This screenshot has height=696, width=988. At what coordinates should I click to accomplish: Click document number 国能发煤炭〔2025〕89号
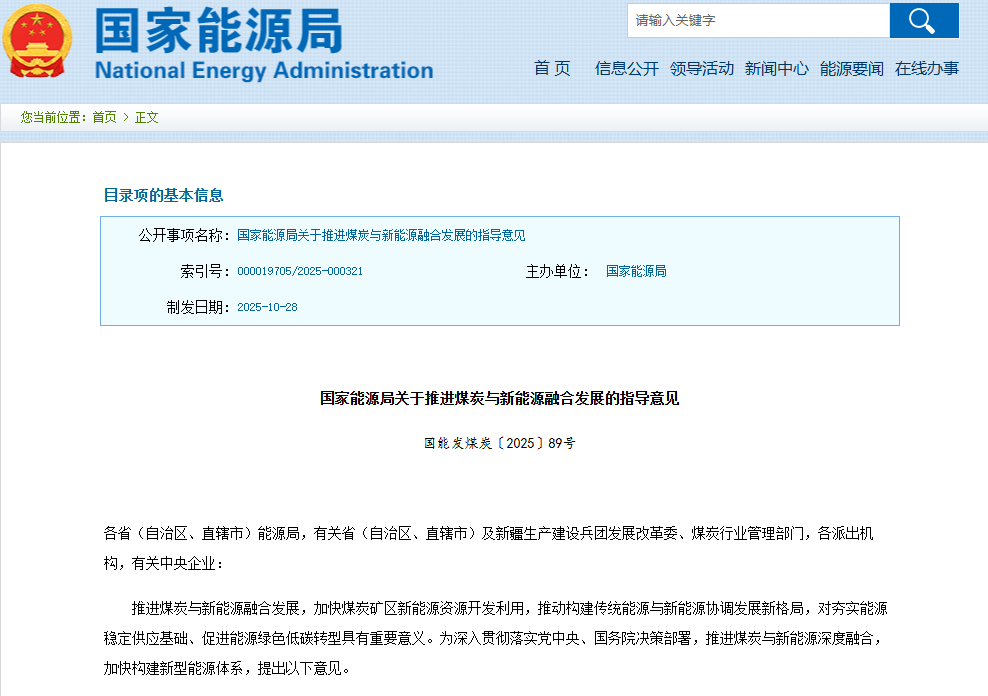point(499,443)
